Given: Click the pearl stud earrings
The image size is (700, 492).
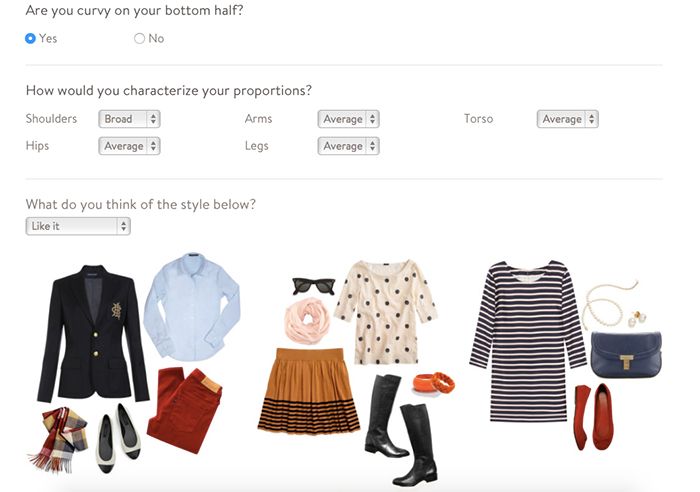Looking at the screenshot, I should (x=635, y=319).
